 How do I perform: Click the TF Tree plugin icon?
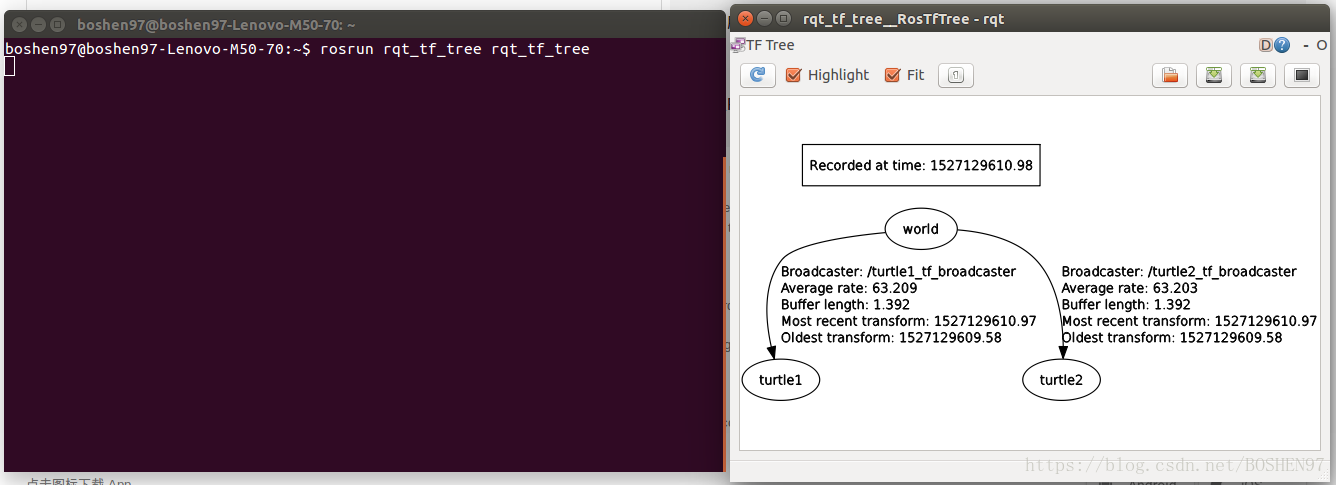tap(738, 45)
